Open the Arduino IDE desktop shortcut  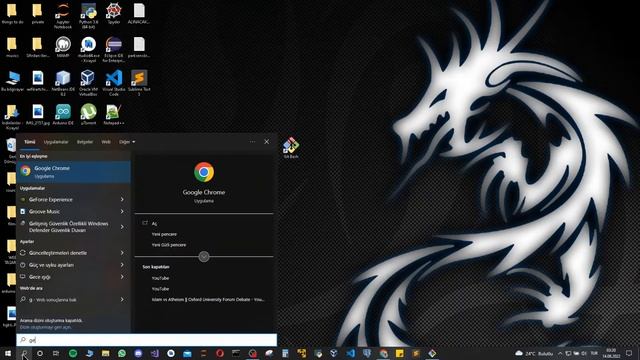point(63,114)
